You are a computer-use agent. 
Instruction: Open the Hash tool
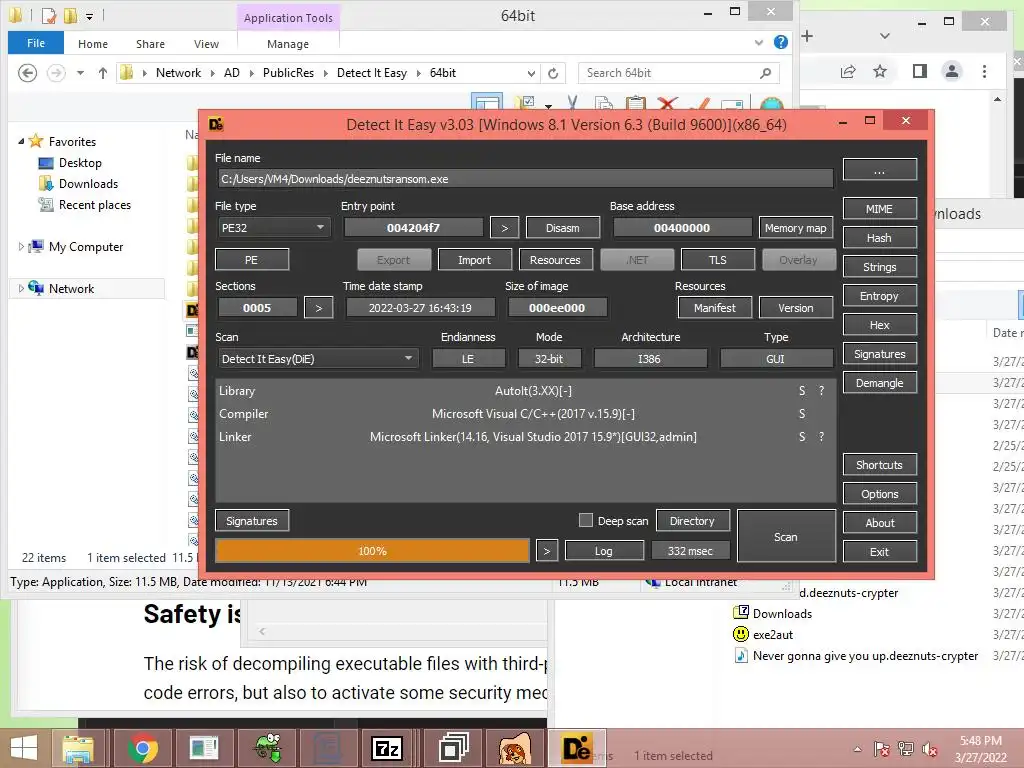click(x=880, y=238)
